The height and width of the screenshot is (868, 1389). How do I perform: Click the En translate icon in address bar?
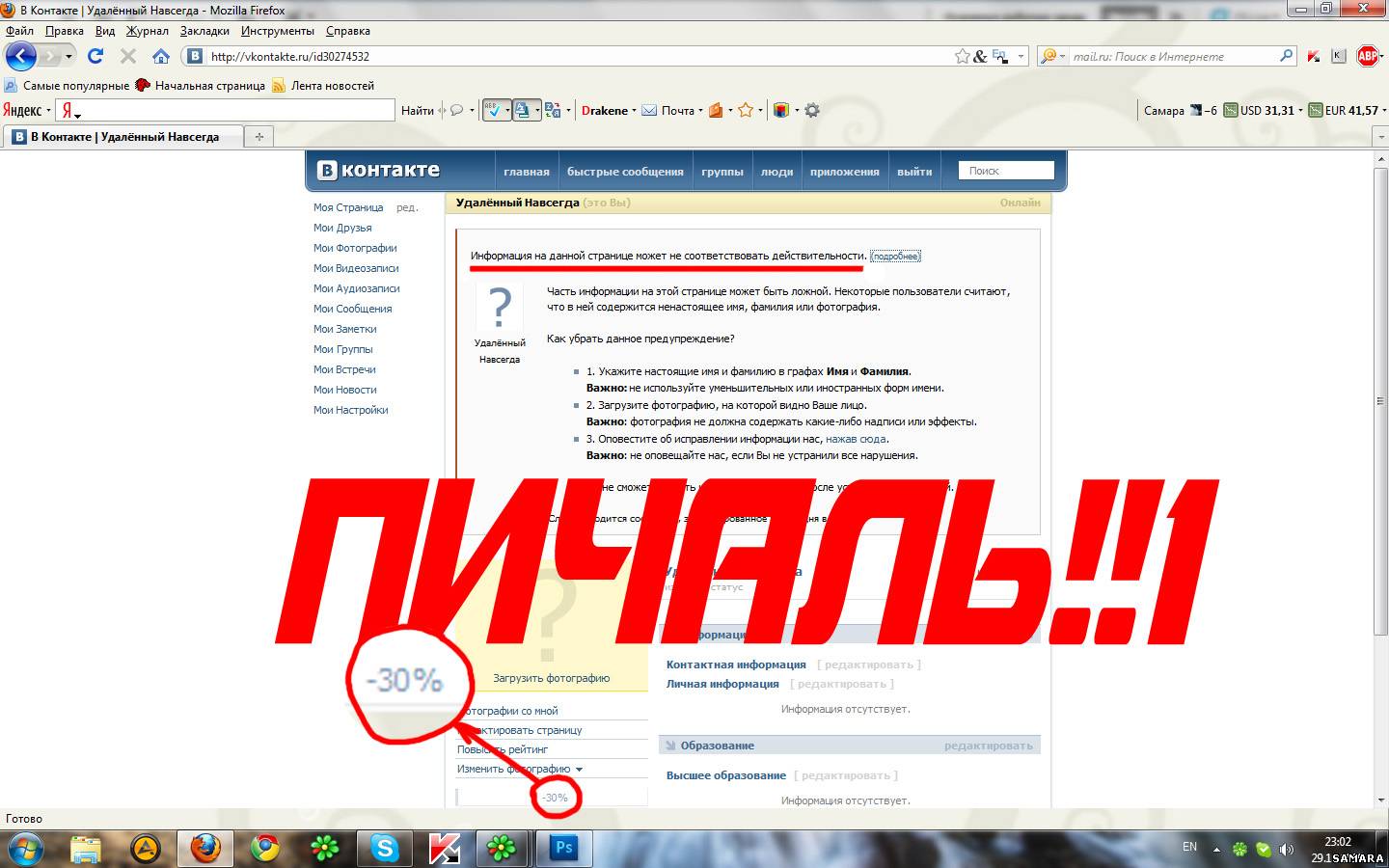pyautogui.click(x=999, y=57)
